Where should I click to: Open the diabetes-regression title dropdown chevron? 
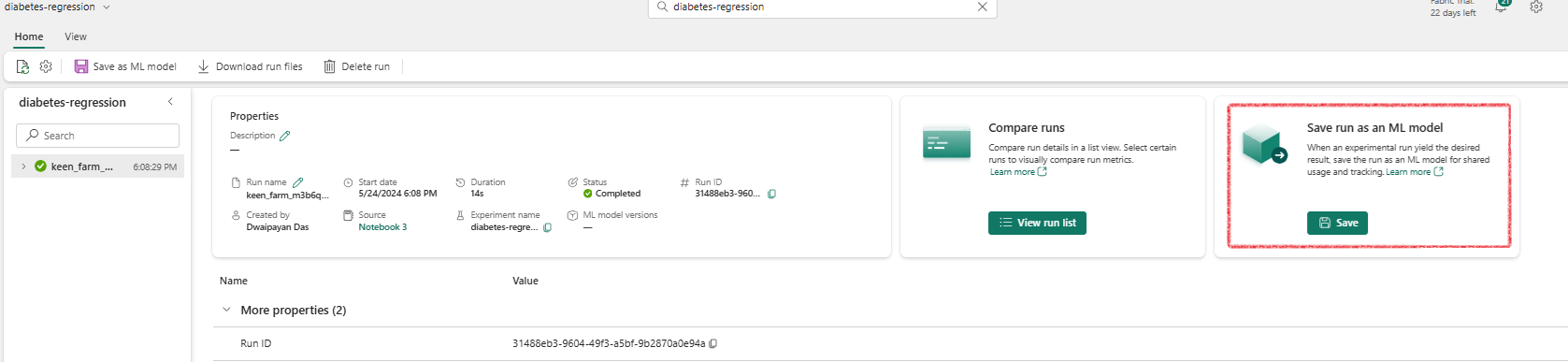point(107,7)
